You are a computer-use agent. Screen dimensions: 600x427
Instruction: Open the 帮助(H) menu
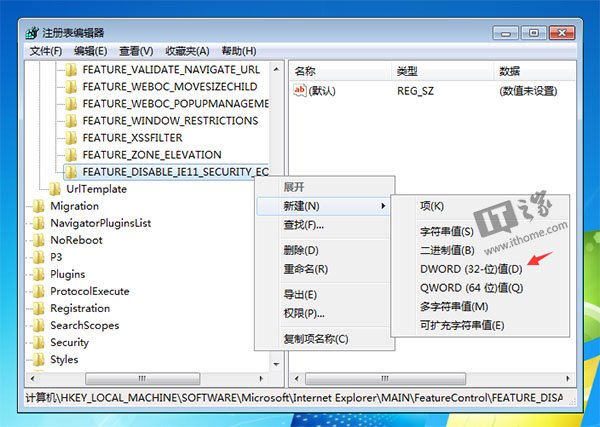point(239,51)
